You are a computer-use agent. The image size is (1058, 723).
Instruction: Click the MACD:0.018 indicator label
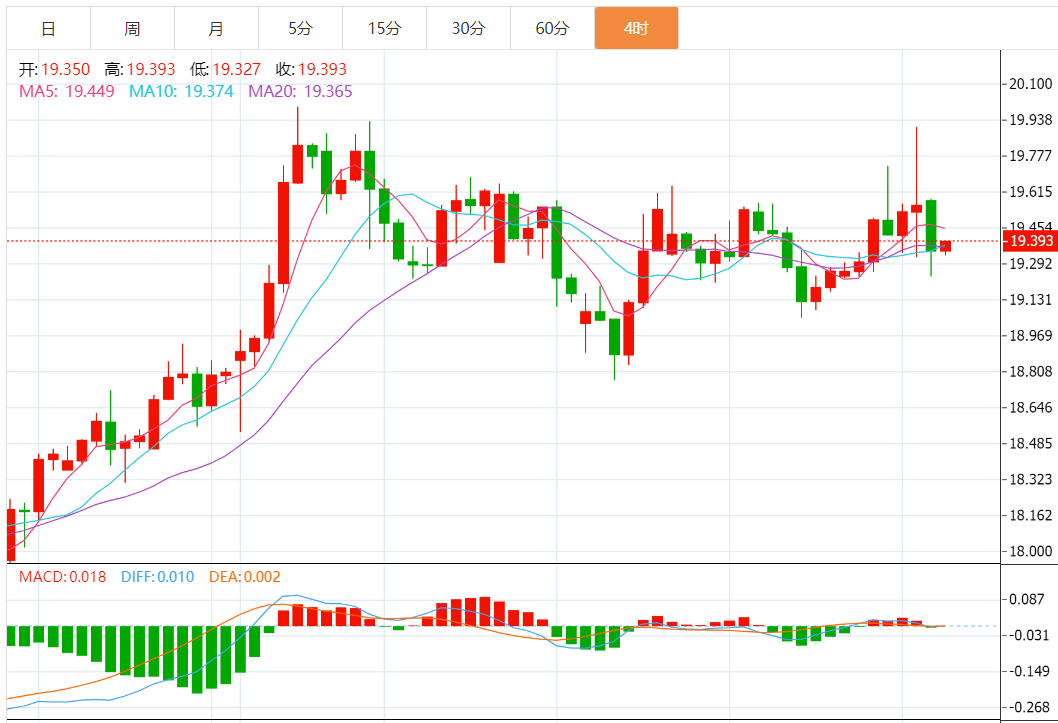coord(62,577)
